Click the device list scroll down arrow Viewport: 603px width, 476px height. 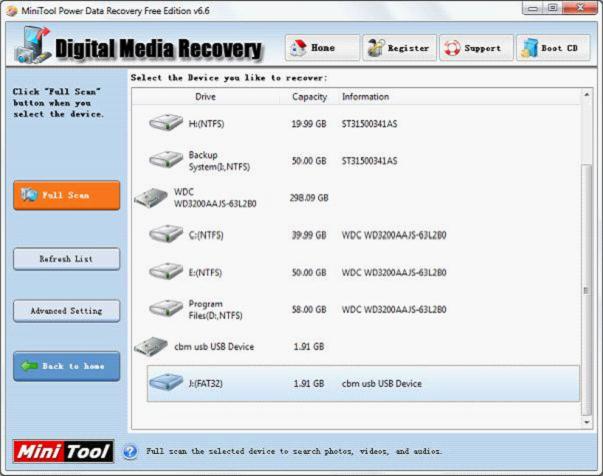tap(587, 422)
